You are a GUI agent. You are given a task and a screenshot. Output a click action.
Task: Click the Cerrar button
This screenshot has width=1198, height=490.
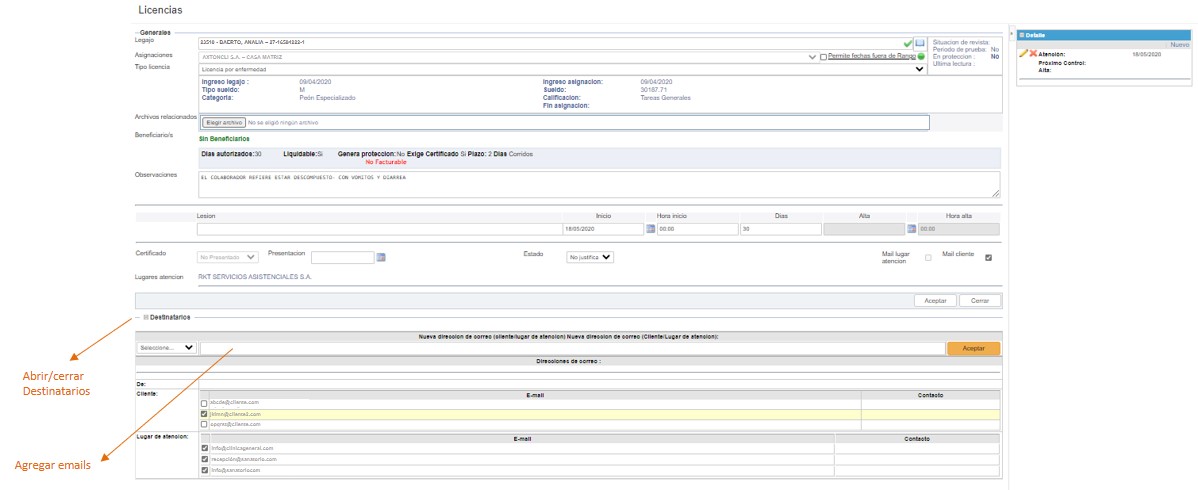coord(979,300)
